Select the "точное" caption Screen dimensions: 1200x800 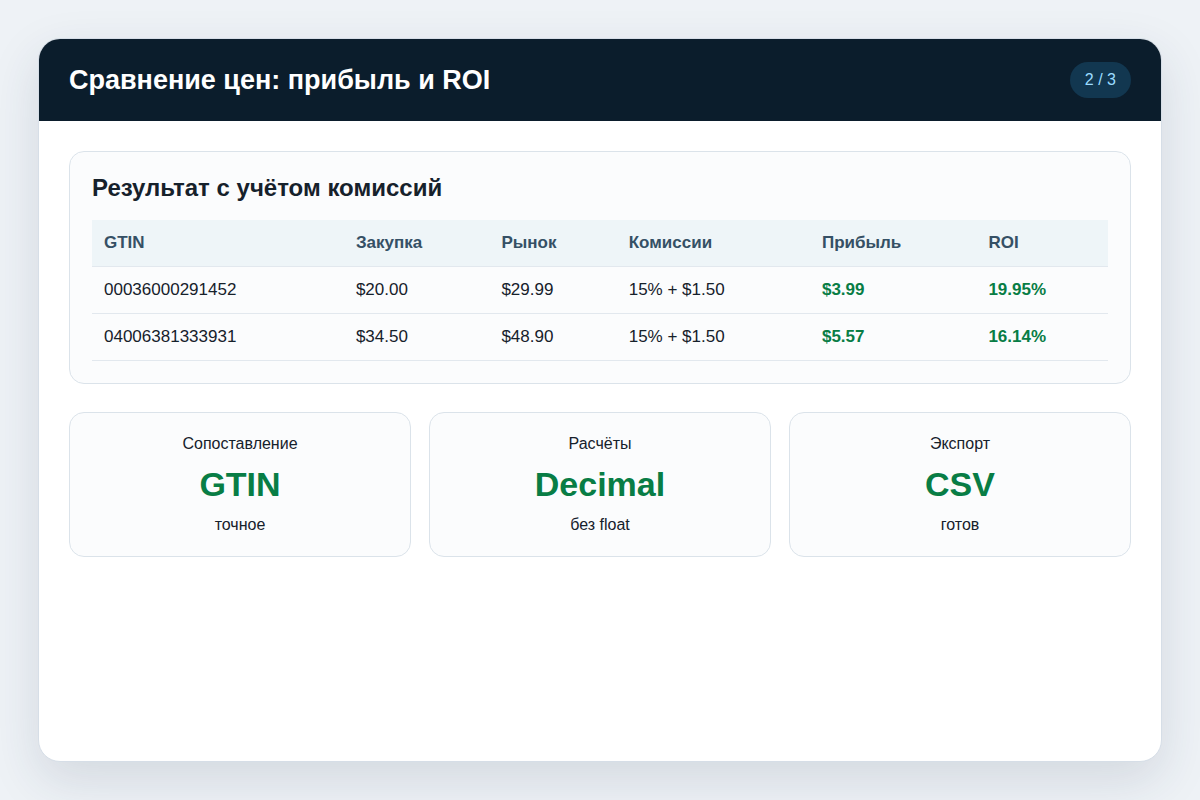click(x=240, y=525)
